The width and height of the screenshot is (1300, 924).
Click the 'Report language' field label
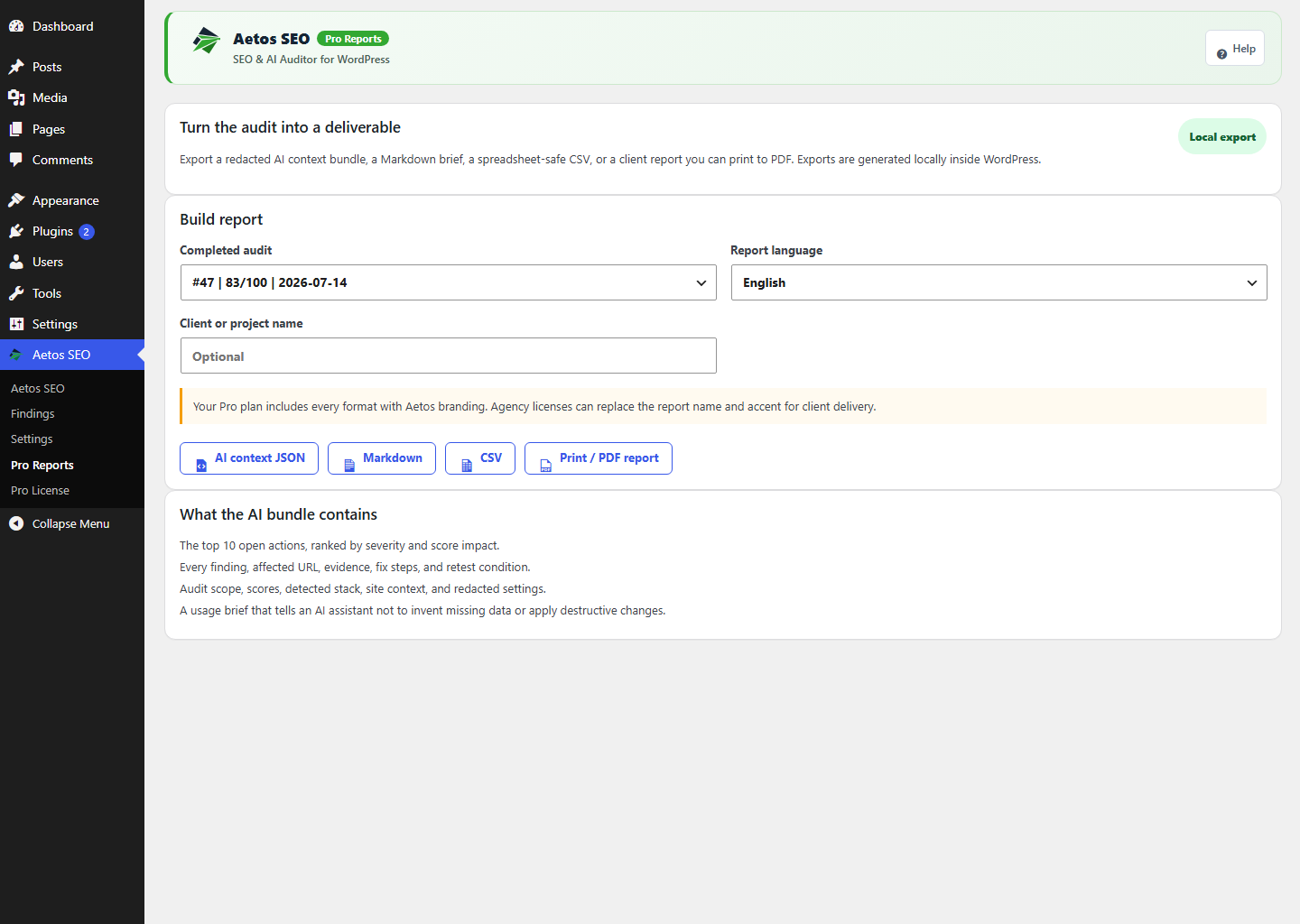pos(776,251)
